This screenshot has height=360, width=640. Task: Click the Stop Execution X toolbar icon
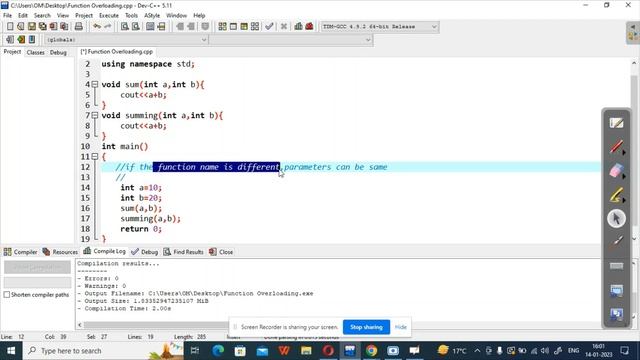click(284, 27)
